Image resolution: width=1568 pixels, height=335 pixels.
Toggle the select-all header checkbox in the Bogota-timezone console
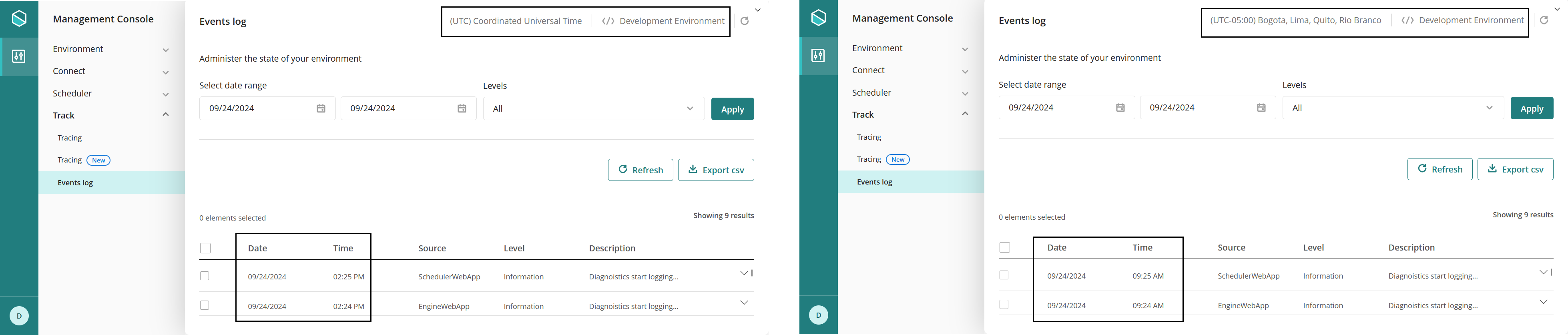point(1004,247)
